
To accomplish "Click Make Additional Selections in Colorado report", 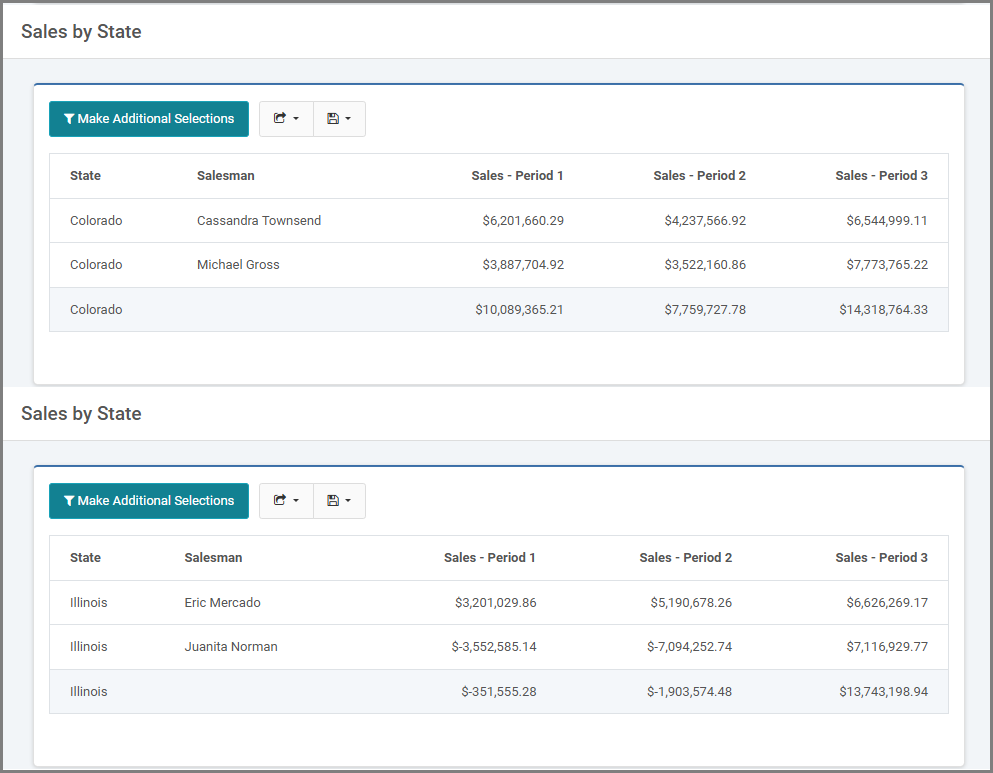I will point(149,119).
